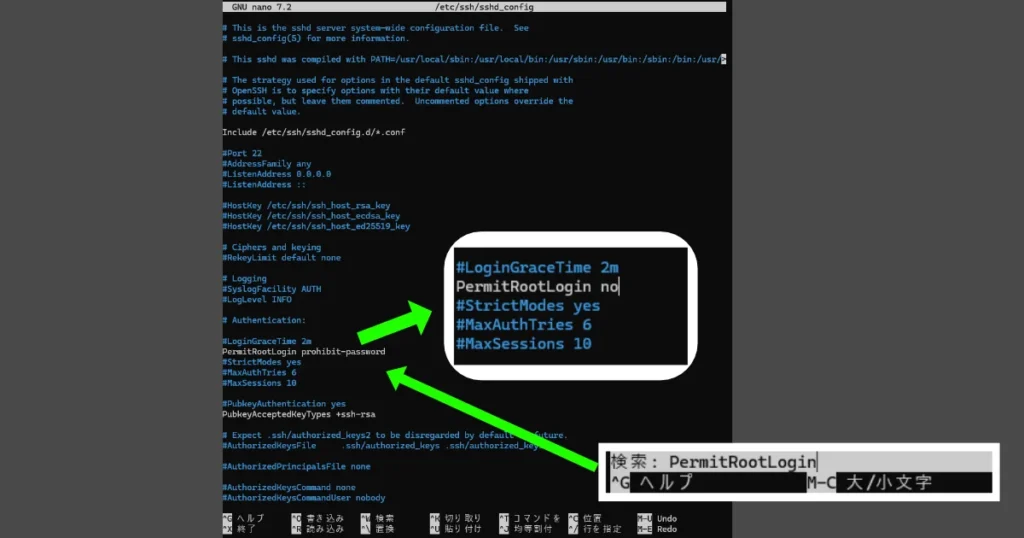Click the #LoginGraceTime 2m line in the editor
The image size is (1024, 538).
(x=266, y=341)
